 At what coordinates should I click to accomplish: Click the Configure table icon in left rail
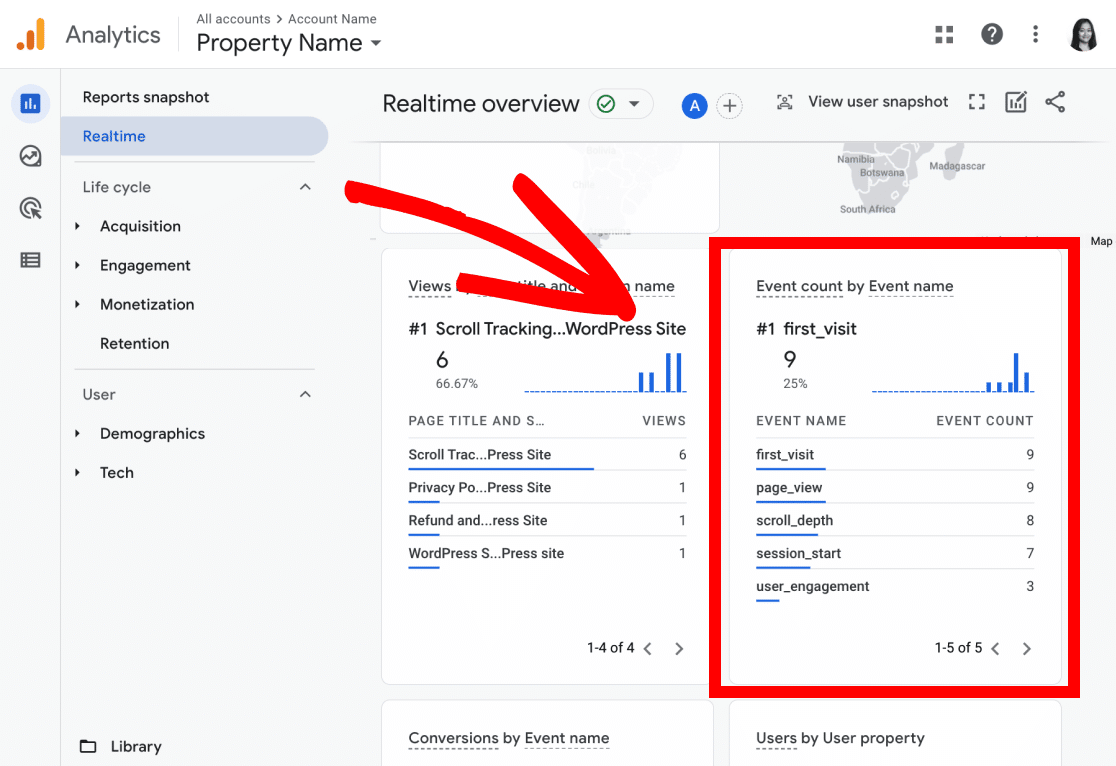[x=30, y=260]
